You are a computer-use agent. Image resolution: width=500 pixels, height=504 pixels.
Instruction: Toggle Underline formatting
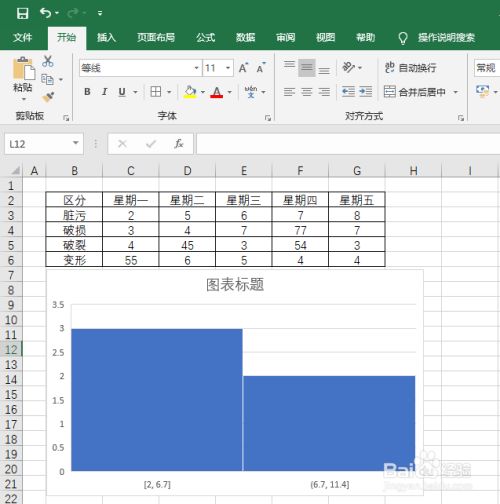(122, 92)
